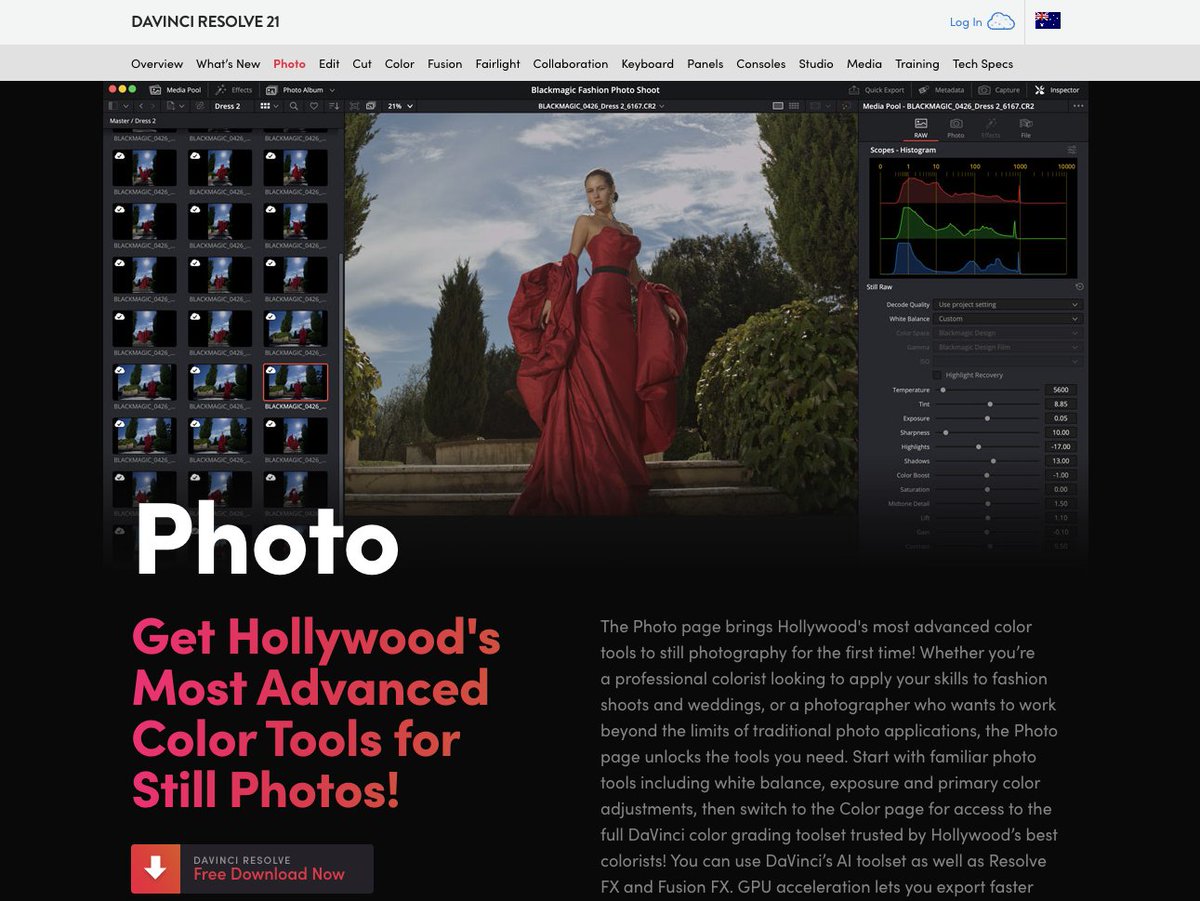Open the Training navigation item
This screenshot has width=1200, height=901.
point(917,64)
